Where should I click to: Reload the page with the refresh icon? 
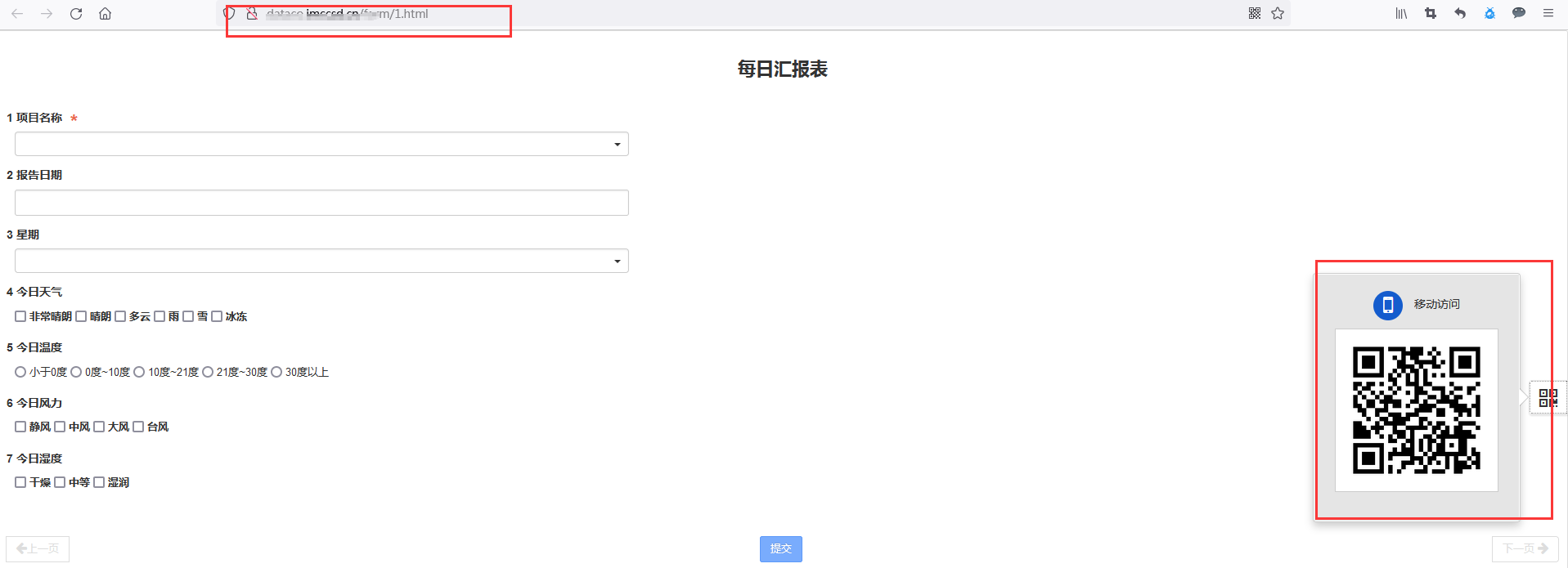click(x=76, y=14)
